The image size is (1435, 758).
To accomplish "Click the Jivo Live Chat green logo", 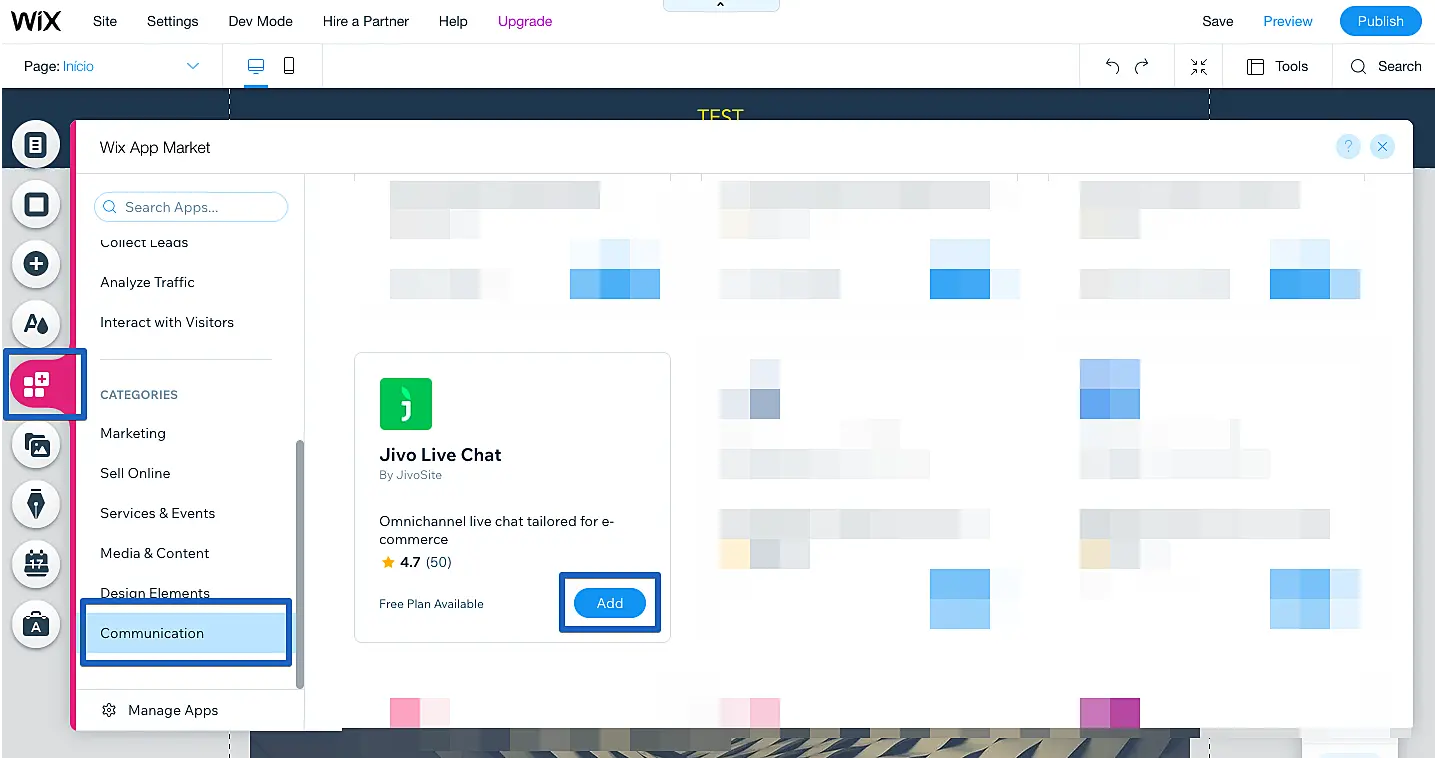I will pyautogui.click(x=406, y=404).
